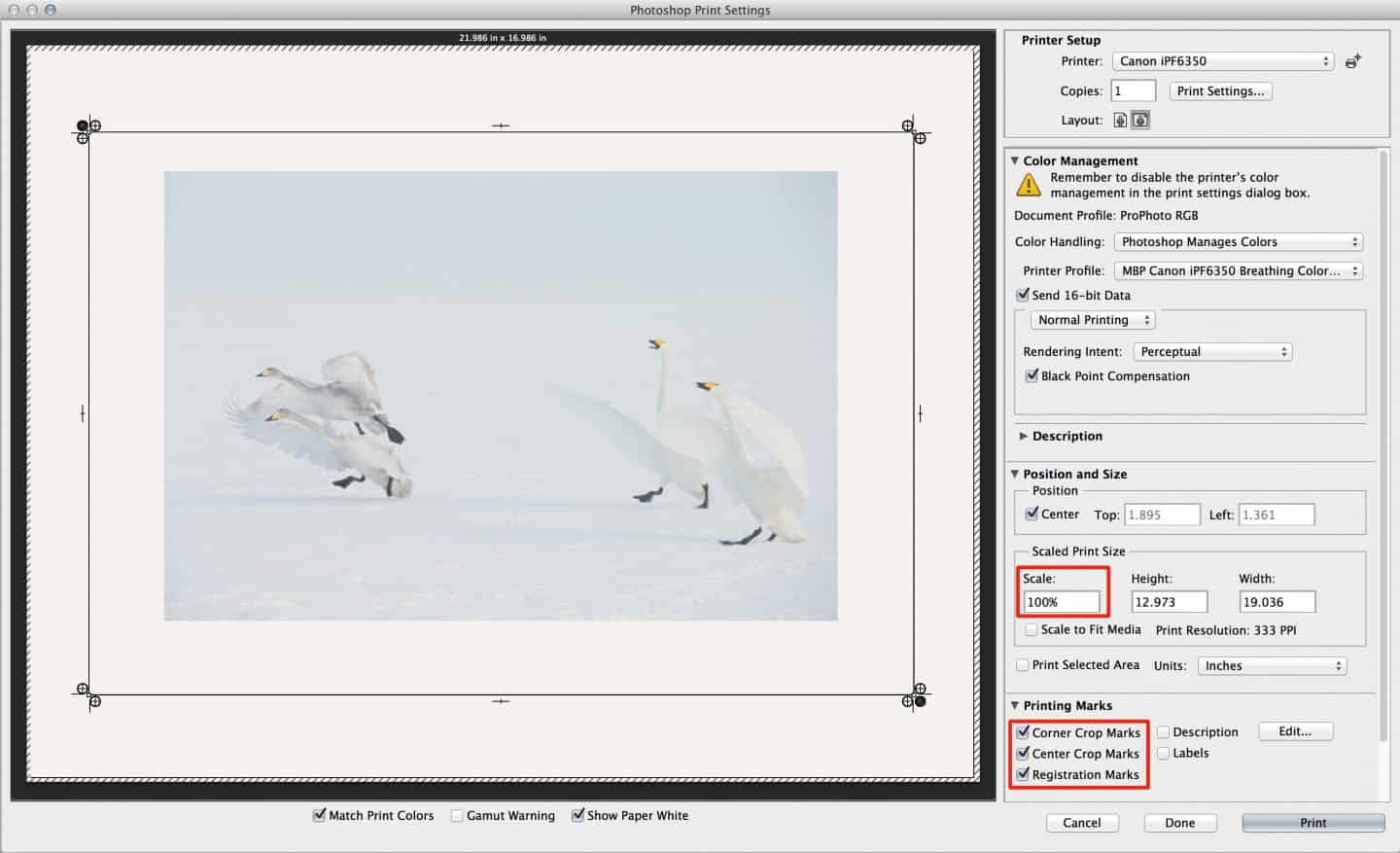
Task: Uncheck Registration Marks
Action: click(1023, 774)
